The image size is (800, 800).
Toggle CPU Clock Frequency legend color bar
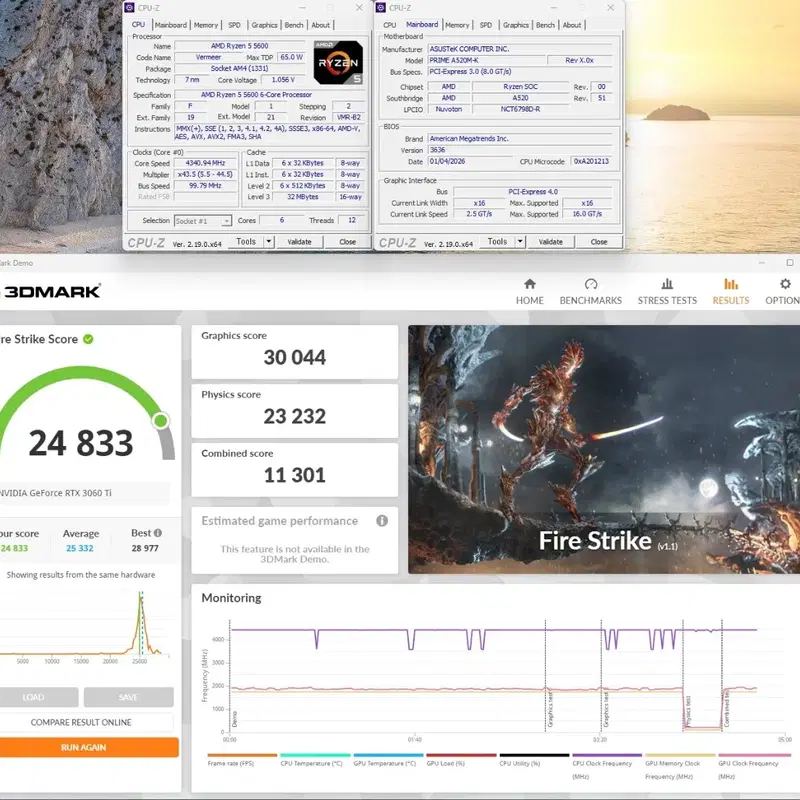click(607, 755)
